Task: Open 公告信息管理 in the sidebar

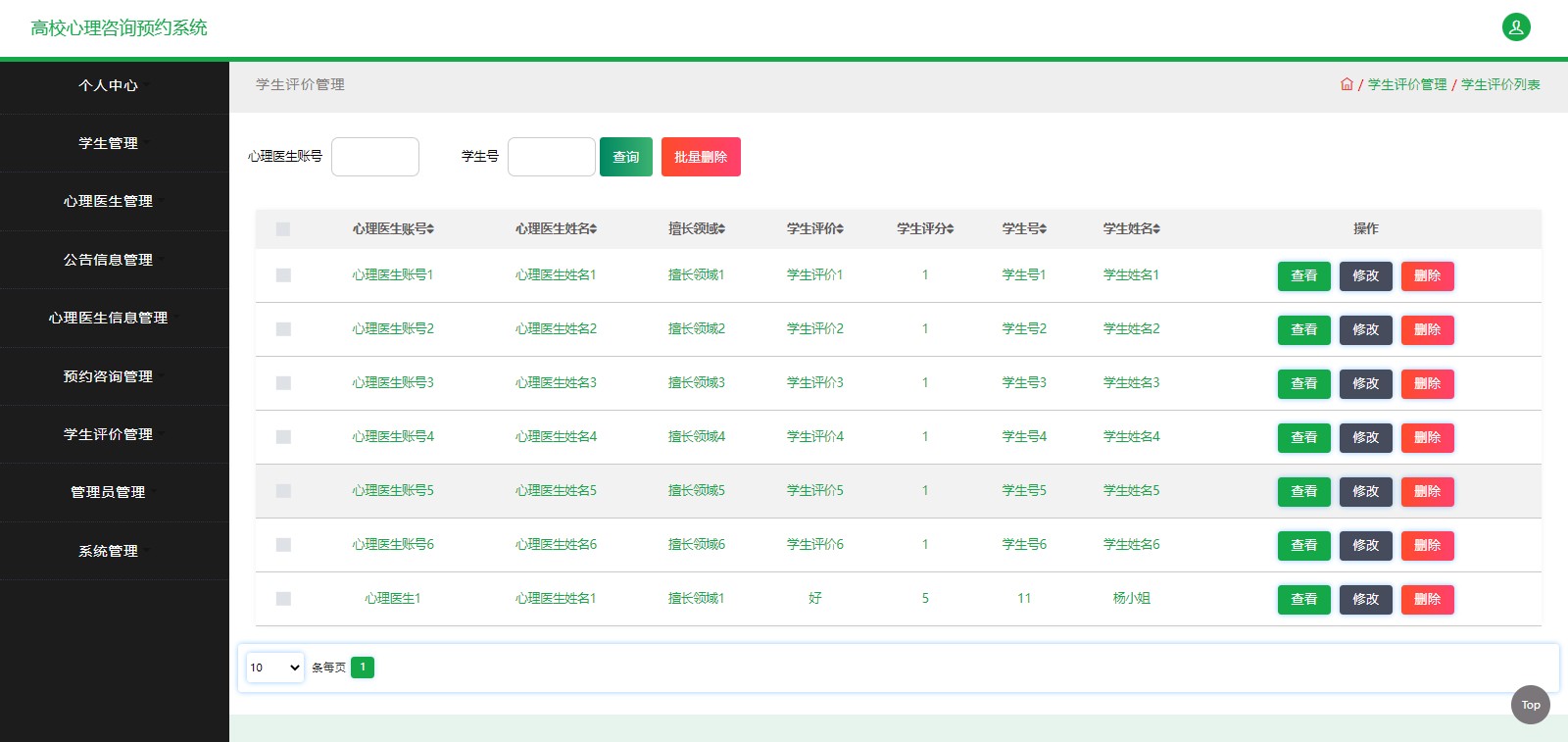Action: pyautogui.click(x=108, y=260)
